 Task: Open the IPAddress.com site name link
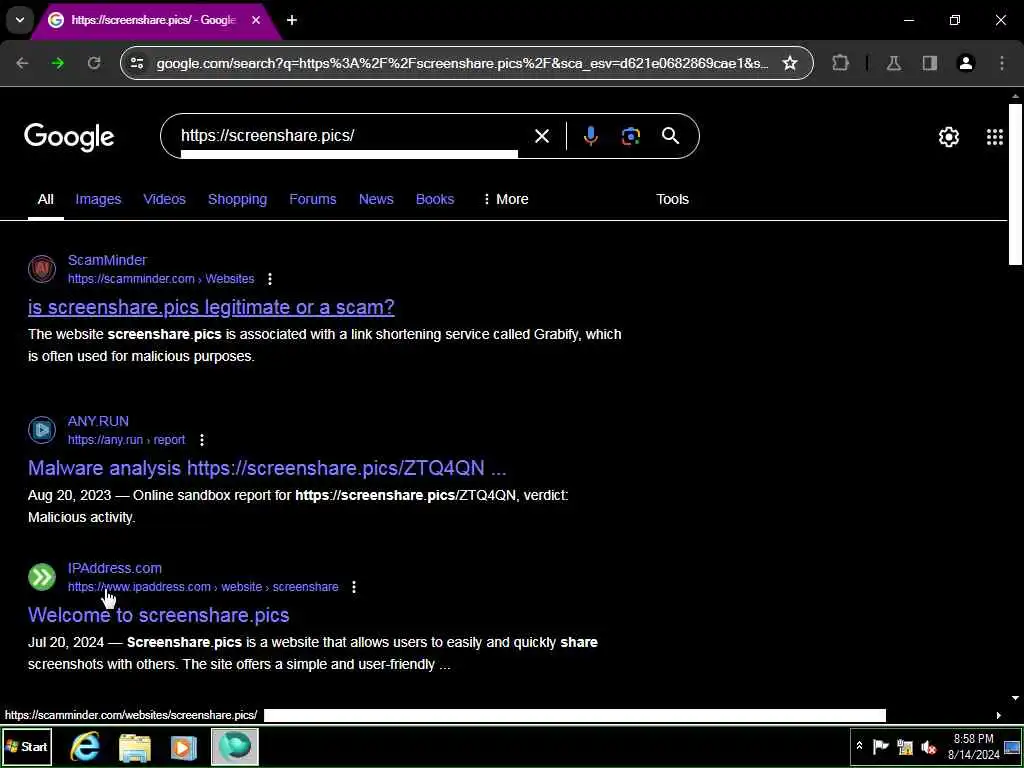pyautogui.click(x=115, y=568)
